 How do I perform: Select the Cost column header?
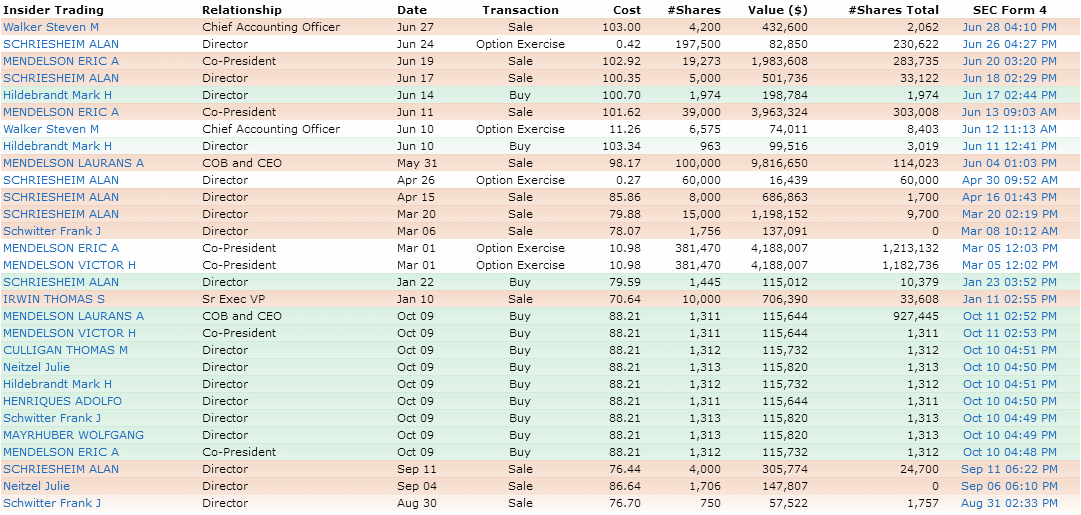[627, 10]
